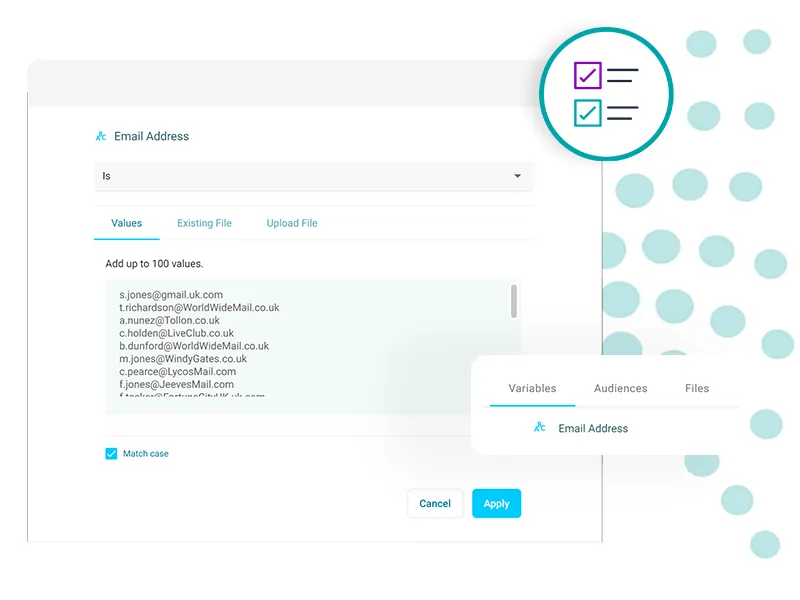Click the purple checkmark box icon
The image size is (800, 600).
click(587, 76)
